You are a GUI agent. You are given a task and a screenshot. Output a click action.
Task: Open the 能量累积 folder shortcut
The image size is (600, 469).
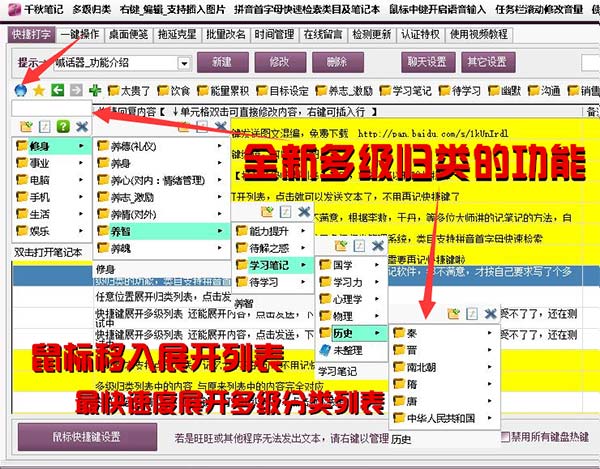click(223, 91)
